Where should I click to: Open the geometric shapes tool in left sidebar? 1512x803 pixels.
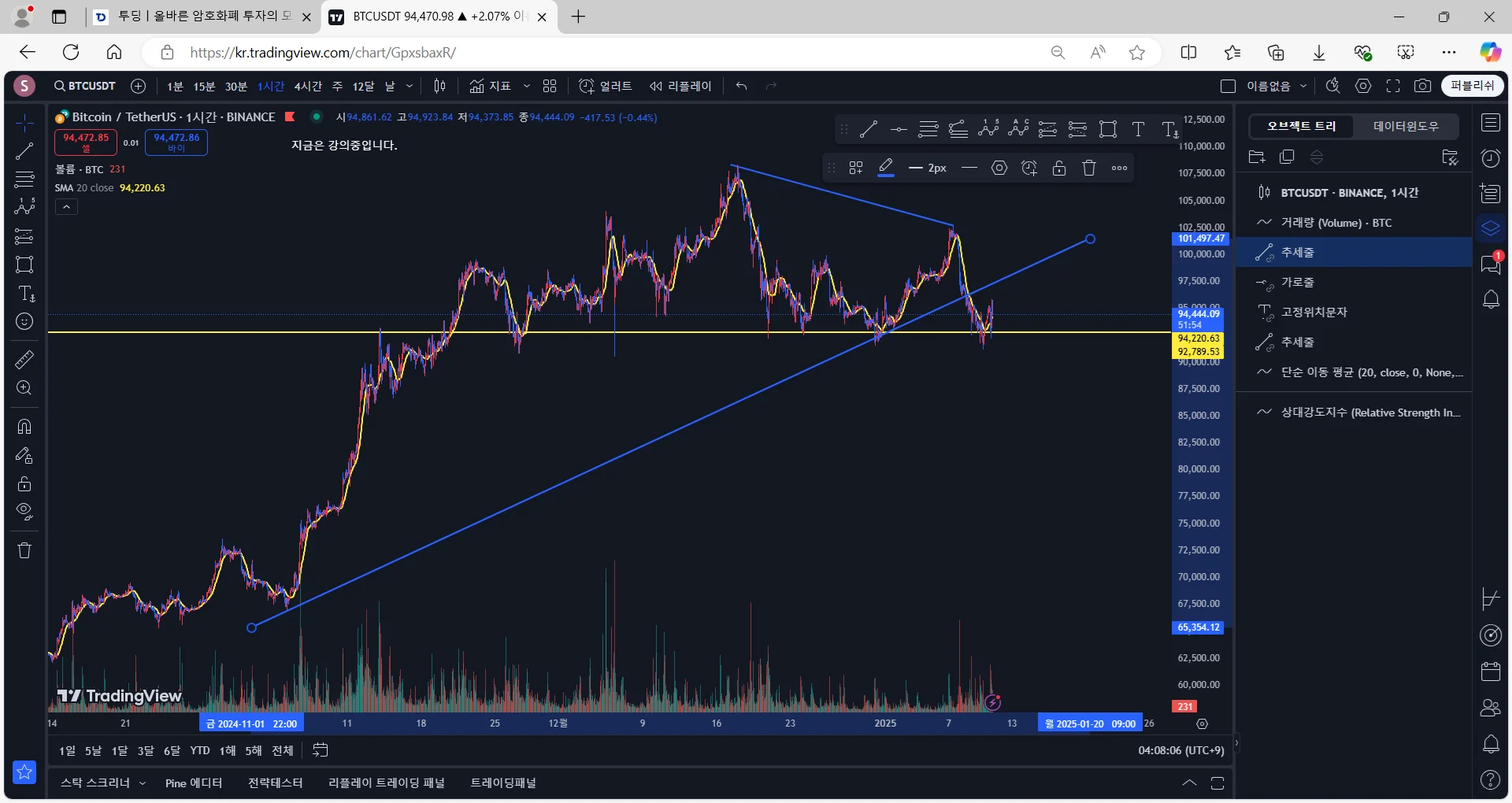(24, 265)
